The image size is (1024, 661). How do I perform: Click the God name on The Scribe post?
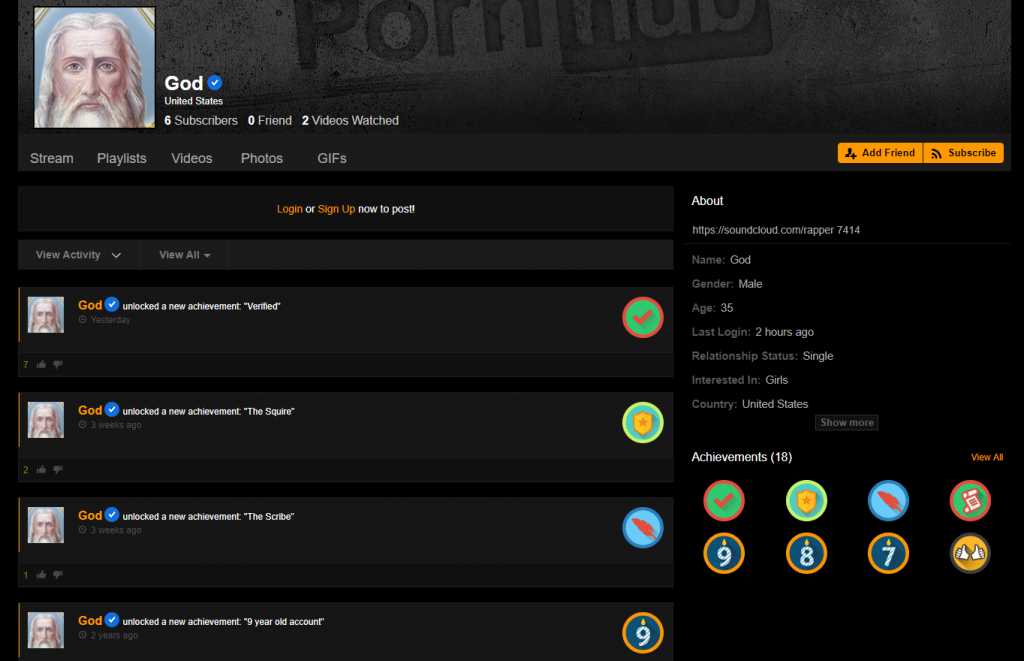tap(90, 515)
